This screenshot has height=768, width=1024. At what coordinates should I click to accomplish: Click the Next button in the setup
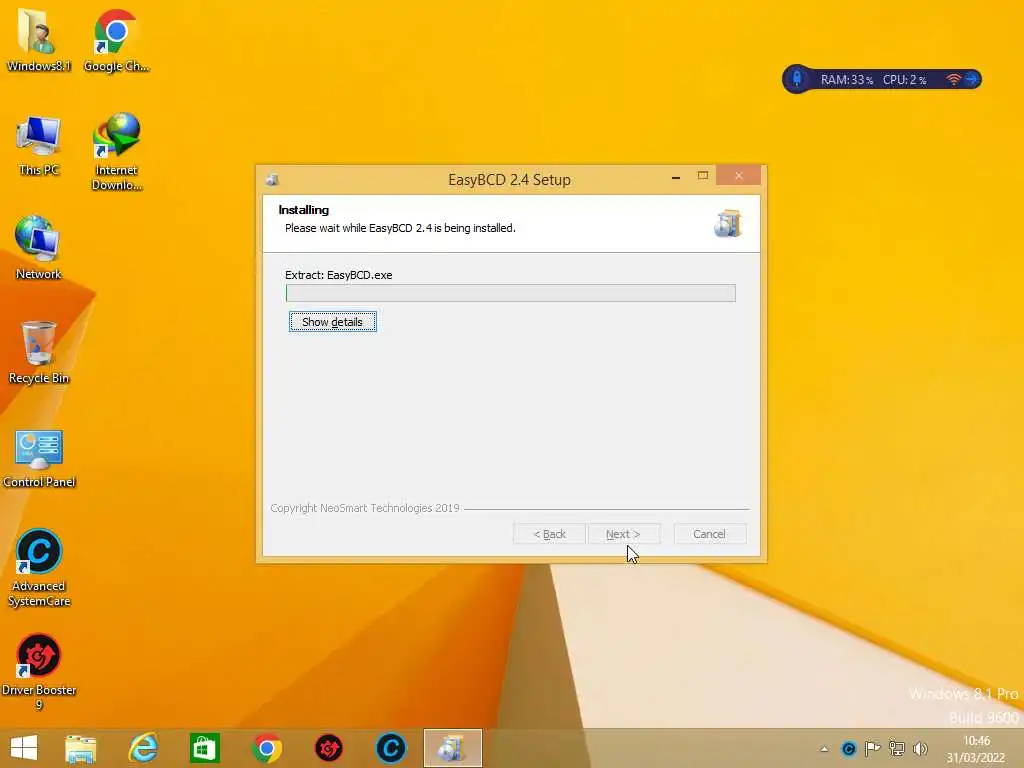coord(623,534)
